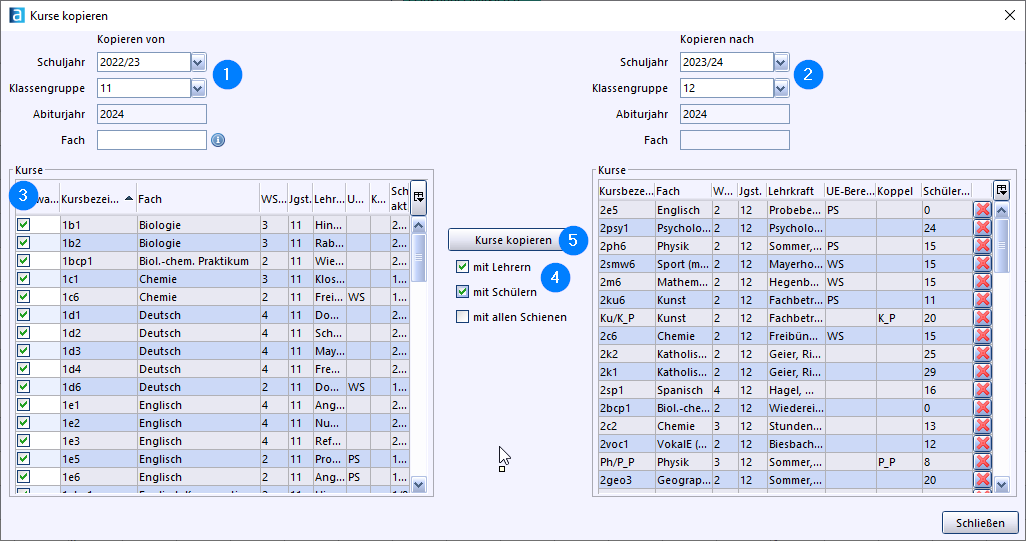This screenshot has height=541, width=1026.
Task: Sort left table by Fach column header
Action: point(198,199)
